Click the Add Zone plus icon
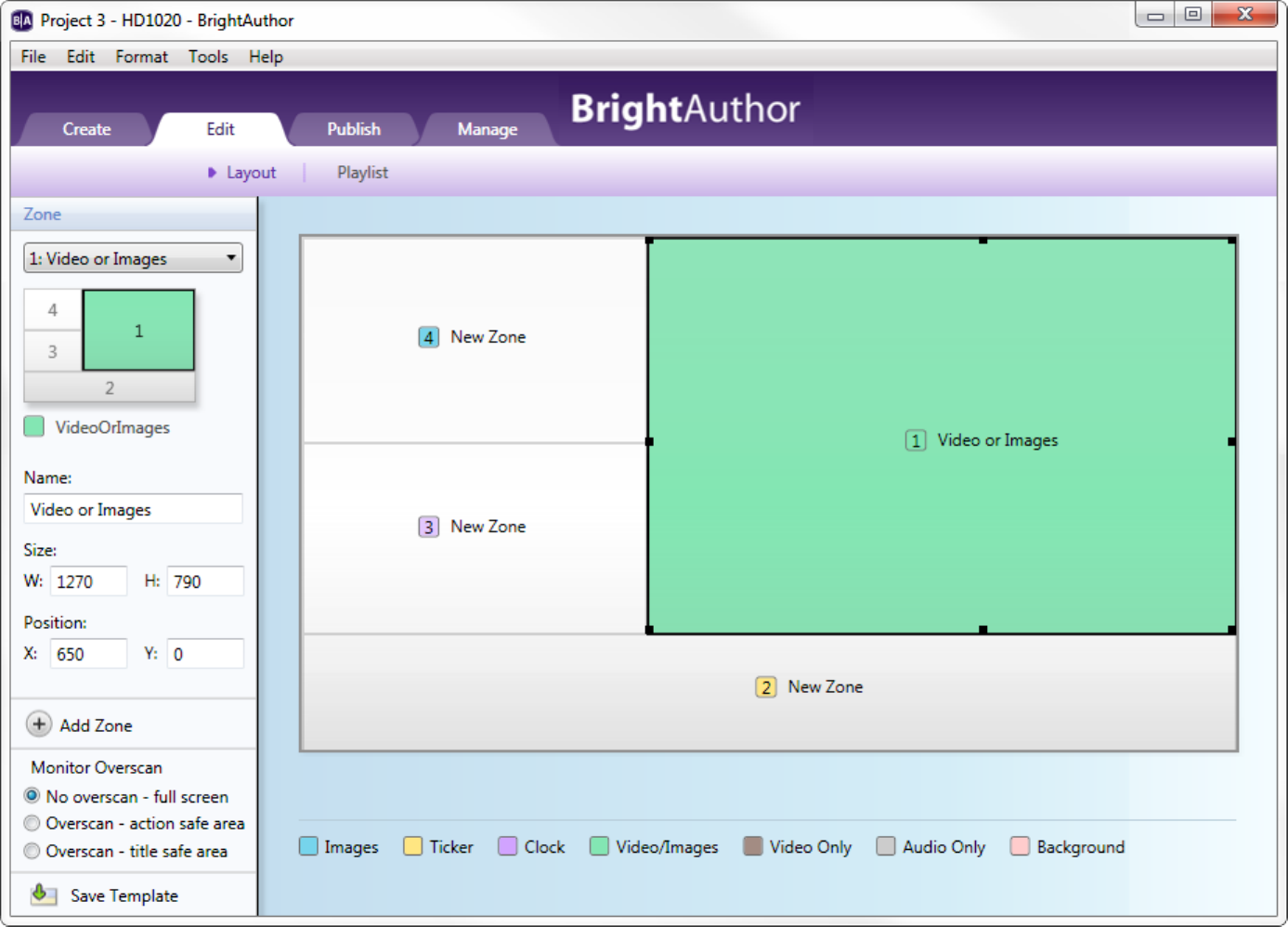Image resolution: width=1288 pixels, height=927 pixels. (x=39, y=725)
